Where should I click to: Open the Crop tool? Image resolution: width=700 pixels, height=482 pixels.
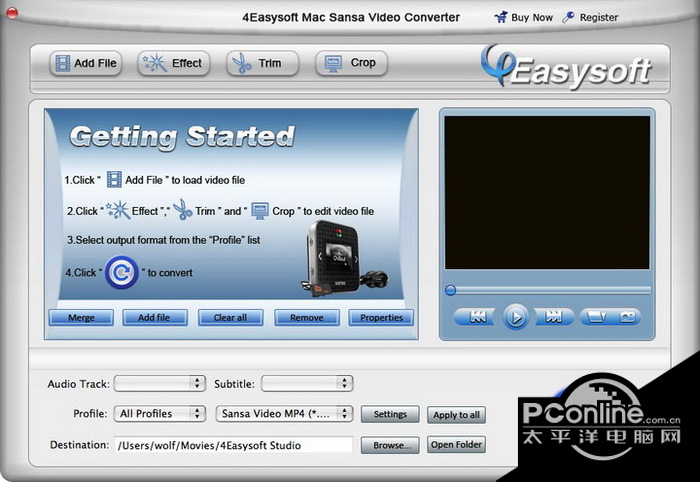tap(351, 63)
